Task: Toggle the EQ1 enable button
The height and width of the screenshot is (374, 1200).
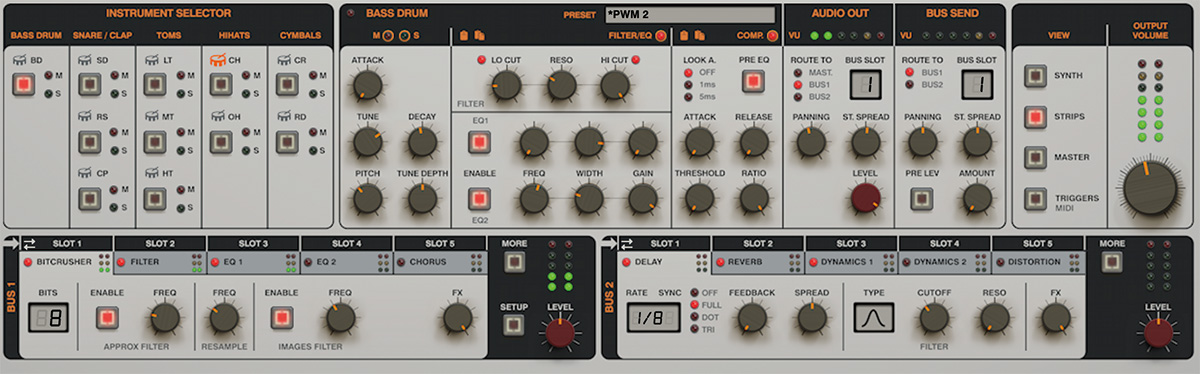Action: click(x=480, y=143)
